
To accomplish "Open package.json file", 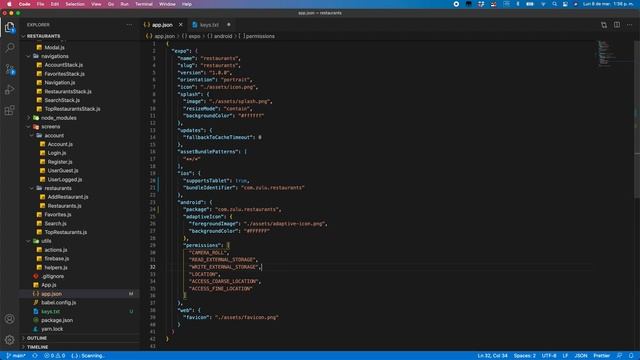I will [57, 320].
